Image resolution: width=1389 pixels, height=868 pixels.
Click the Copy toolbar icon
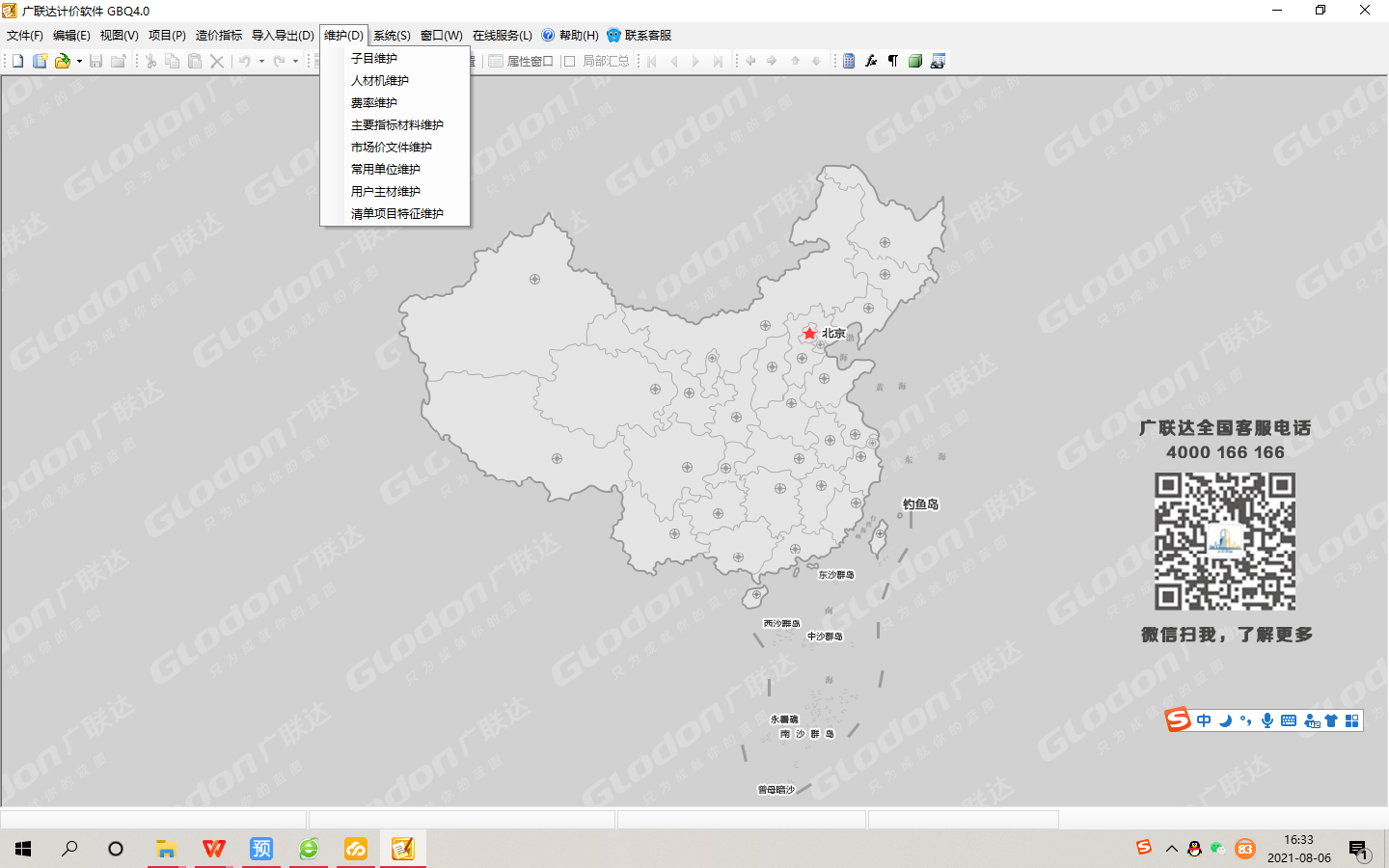point(173,61)
